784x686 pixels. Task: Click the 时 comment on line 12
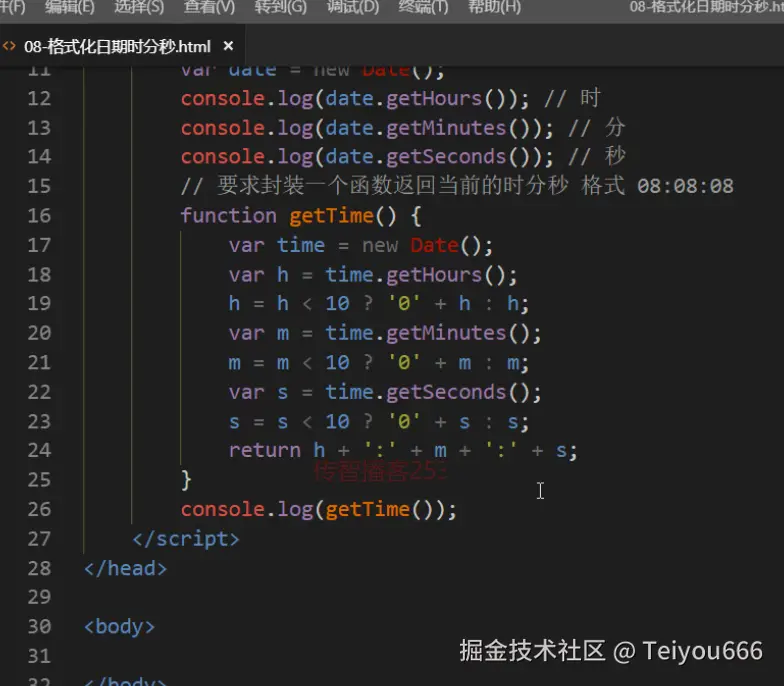click(x=590, y=98)
